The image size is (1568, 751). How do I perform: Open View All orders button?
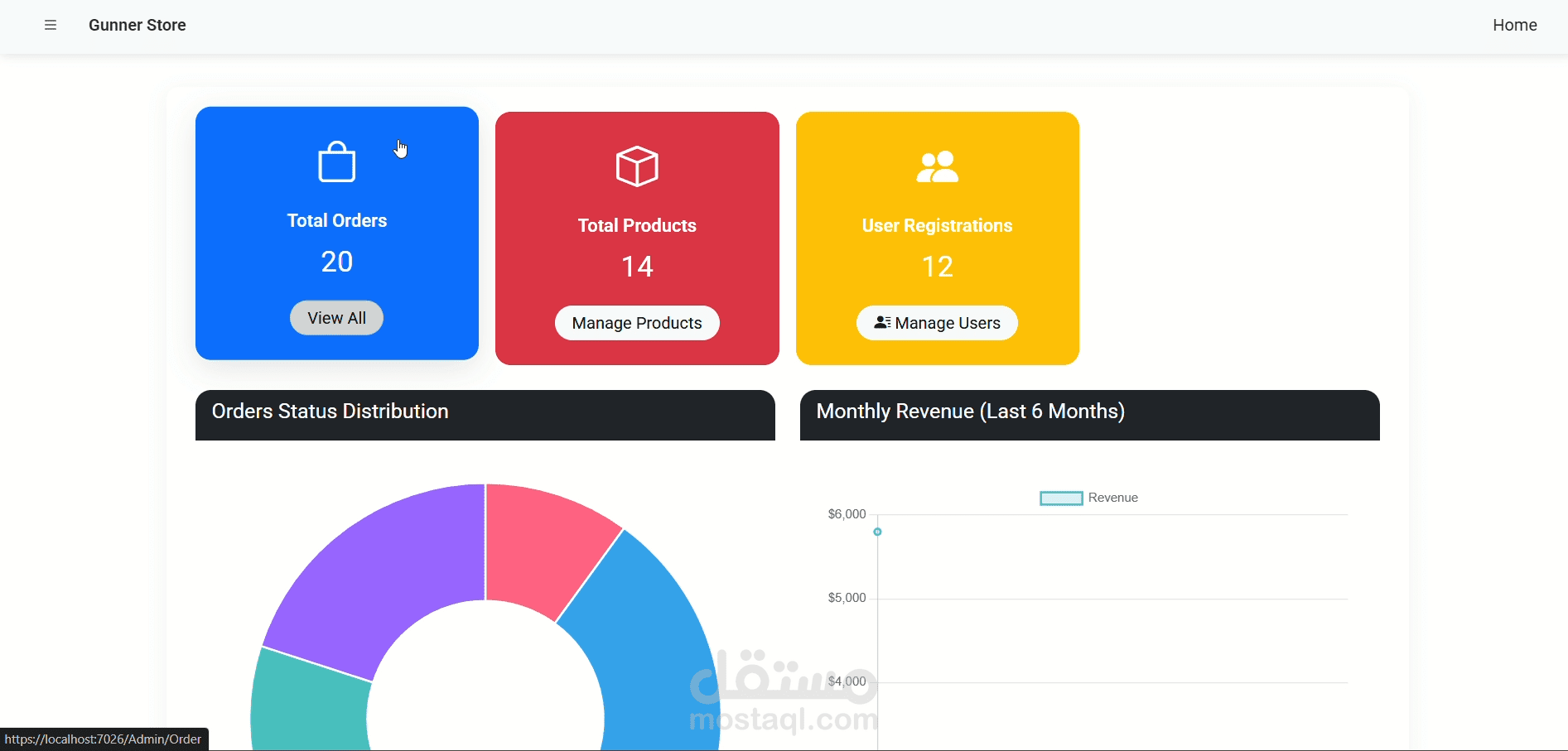coord(336,318)
